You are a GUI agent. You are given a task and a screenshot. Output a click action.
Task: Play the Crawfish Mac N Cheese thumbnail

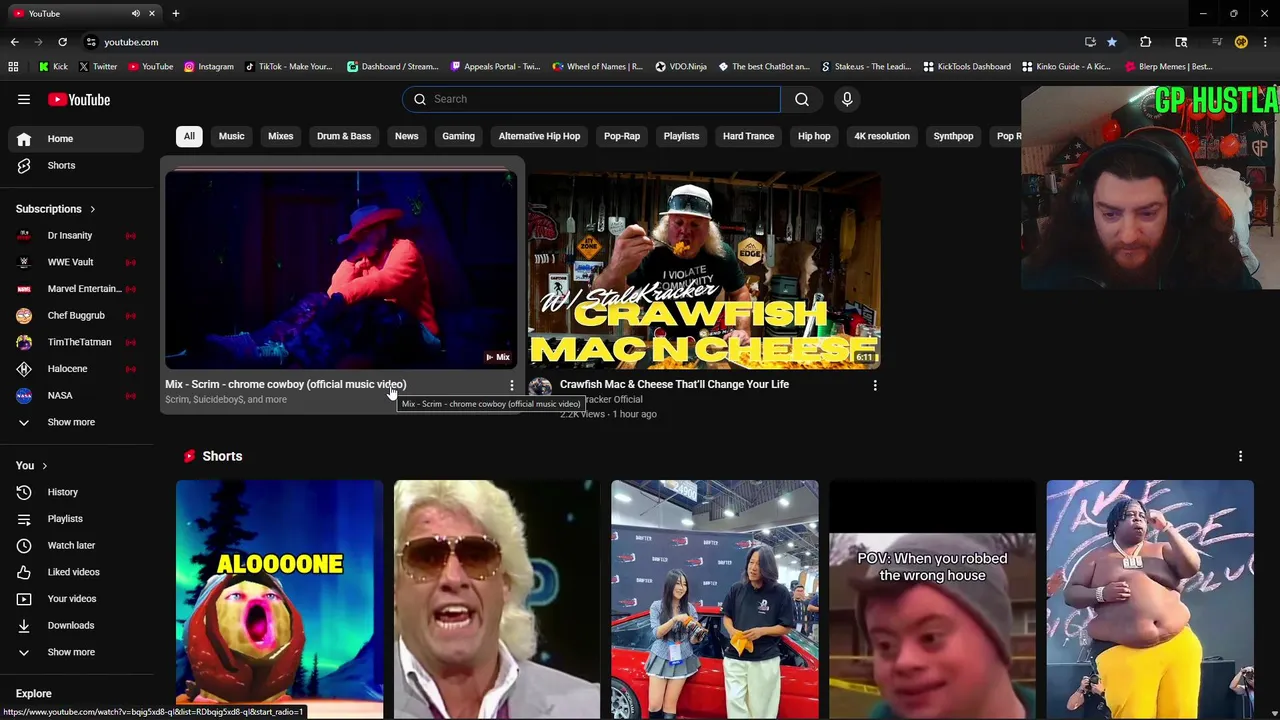tap(704, 270)
